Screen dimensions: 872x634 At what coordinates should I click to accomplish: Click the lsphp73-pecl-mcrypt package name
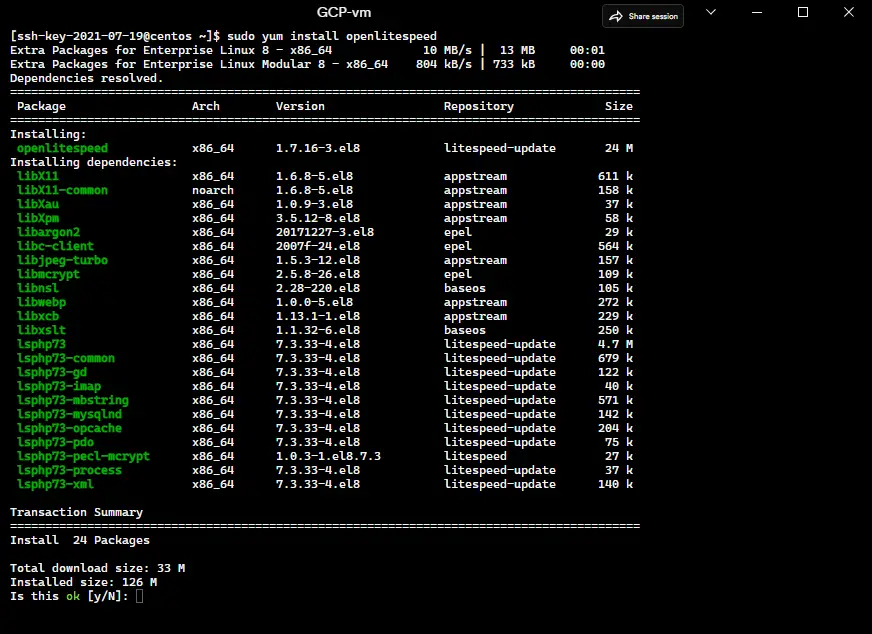click(x=83, y=456)
